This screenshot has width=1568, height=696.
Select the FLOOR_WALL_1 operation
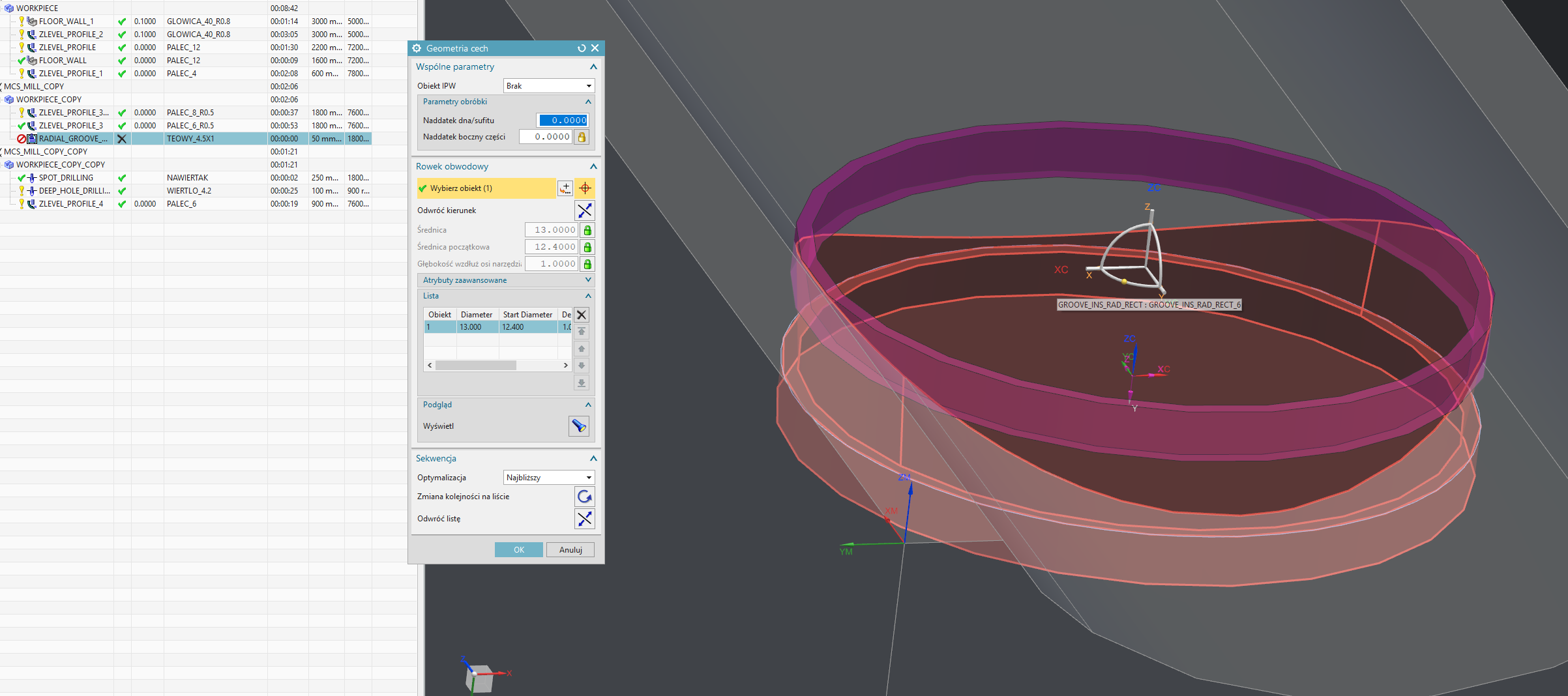point(66,22)
